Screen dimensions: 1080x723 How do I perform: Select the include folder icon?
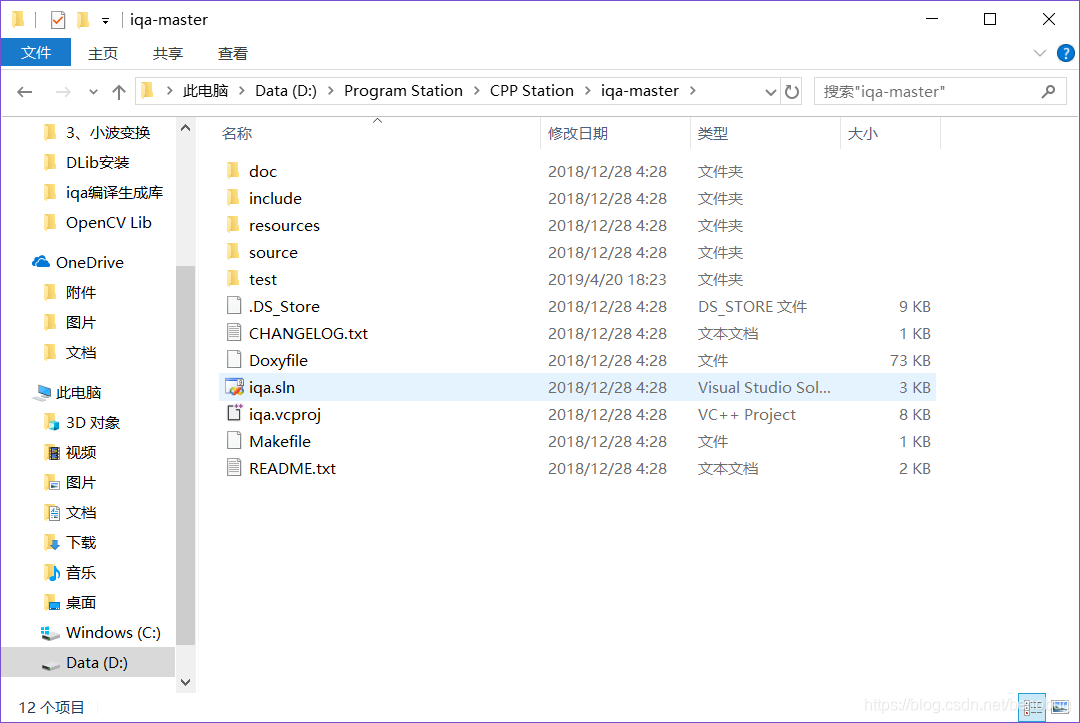[233, 198]
